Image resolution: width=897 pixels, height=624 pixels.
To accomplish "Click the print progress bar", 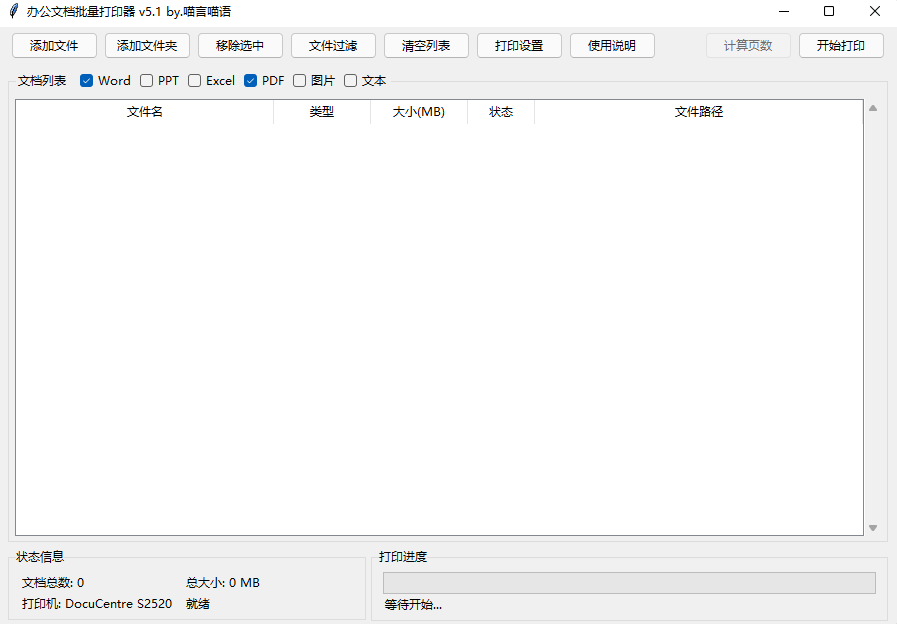I will coord(628,582).
